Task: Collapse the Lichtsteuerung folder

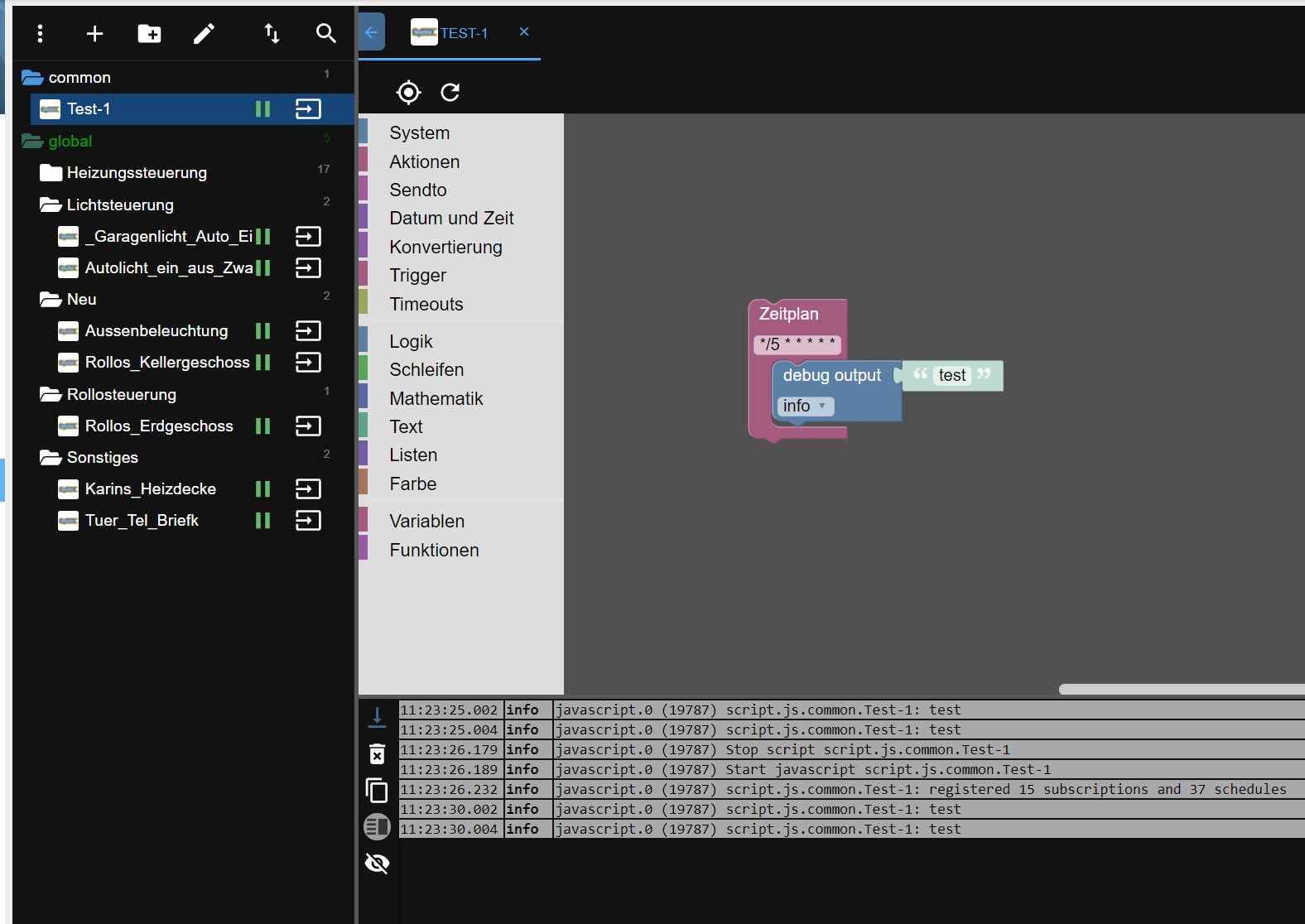Action: 51,205
